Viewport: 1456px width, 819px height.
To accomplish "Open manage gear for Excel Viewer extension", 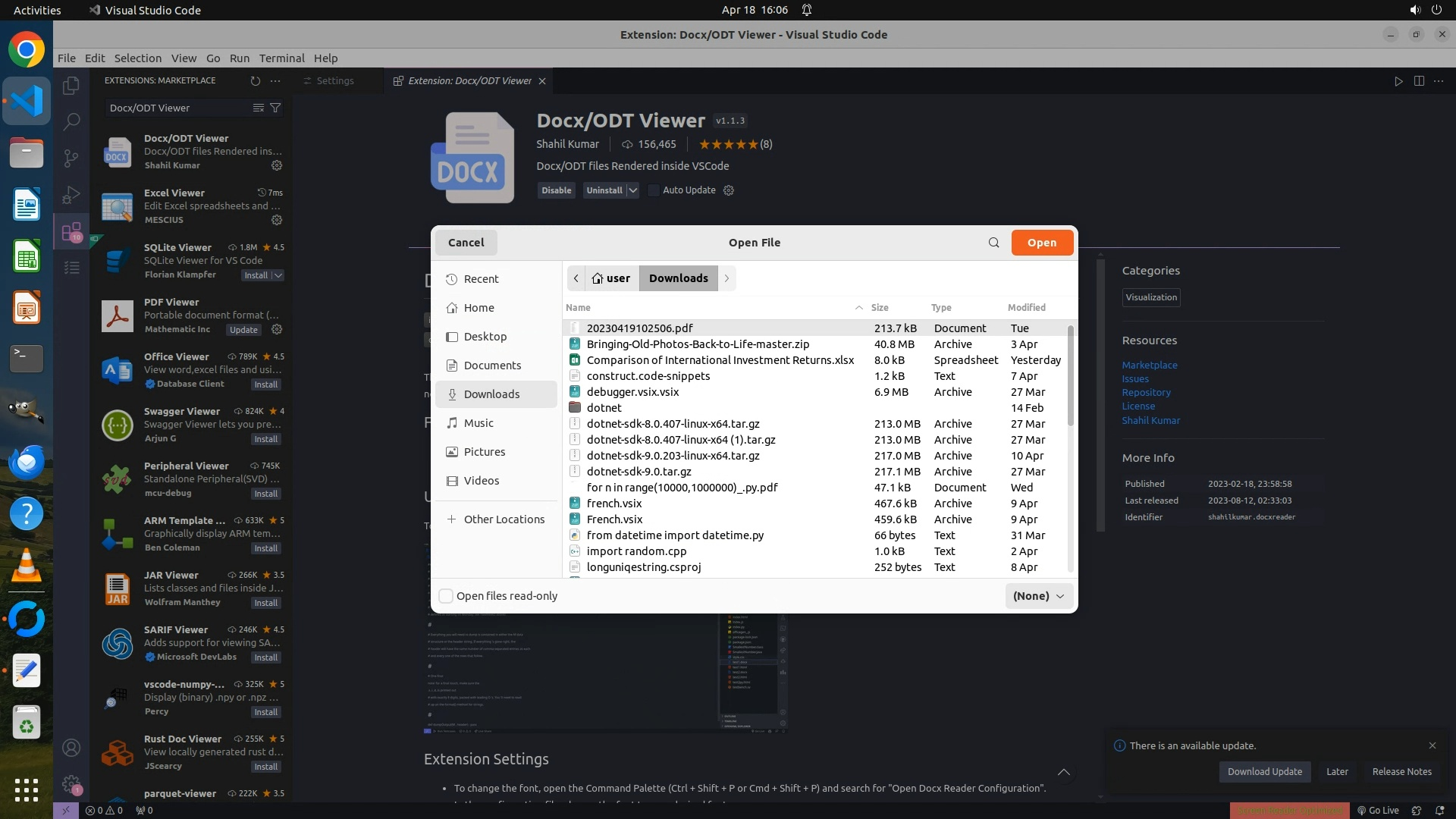I will (277, 220).
